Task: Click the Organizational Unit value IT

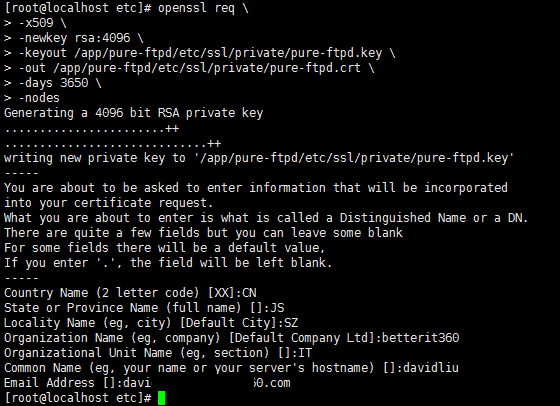Action: 305,353
